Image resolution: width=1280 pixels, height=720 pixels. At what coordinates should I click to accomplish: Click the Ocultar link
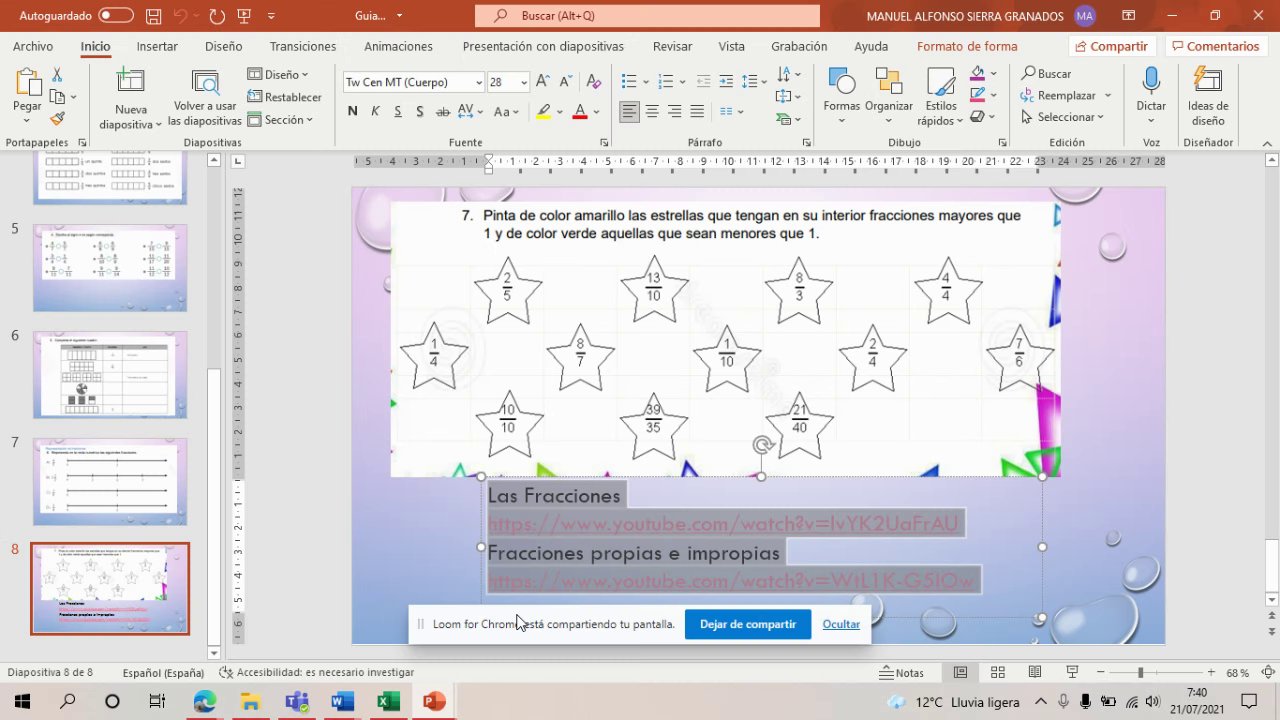(840, 624)
